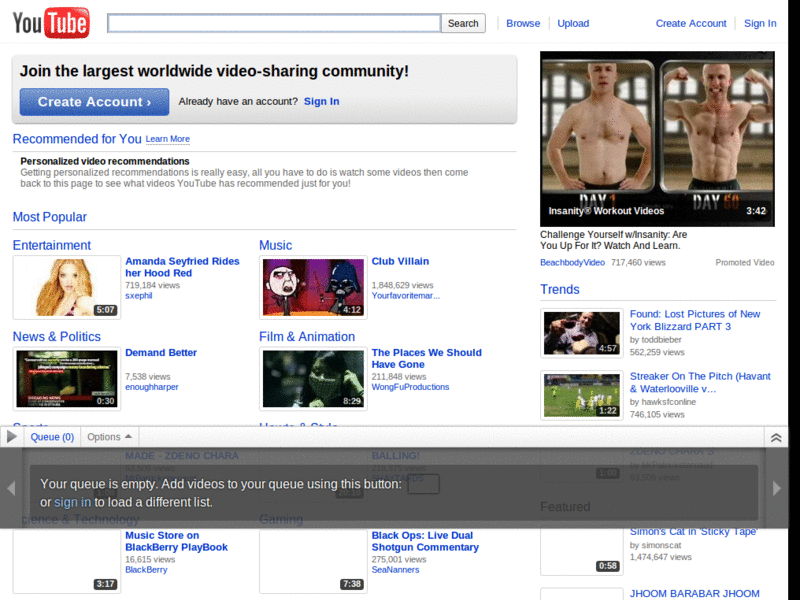Open Amanda Seyfried Rides her Hood Red thumbnail
This screenshot has height=600, width=800.
67,287
